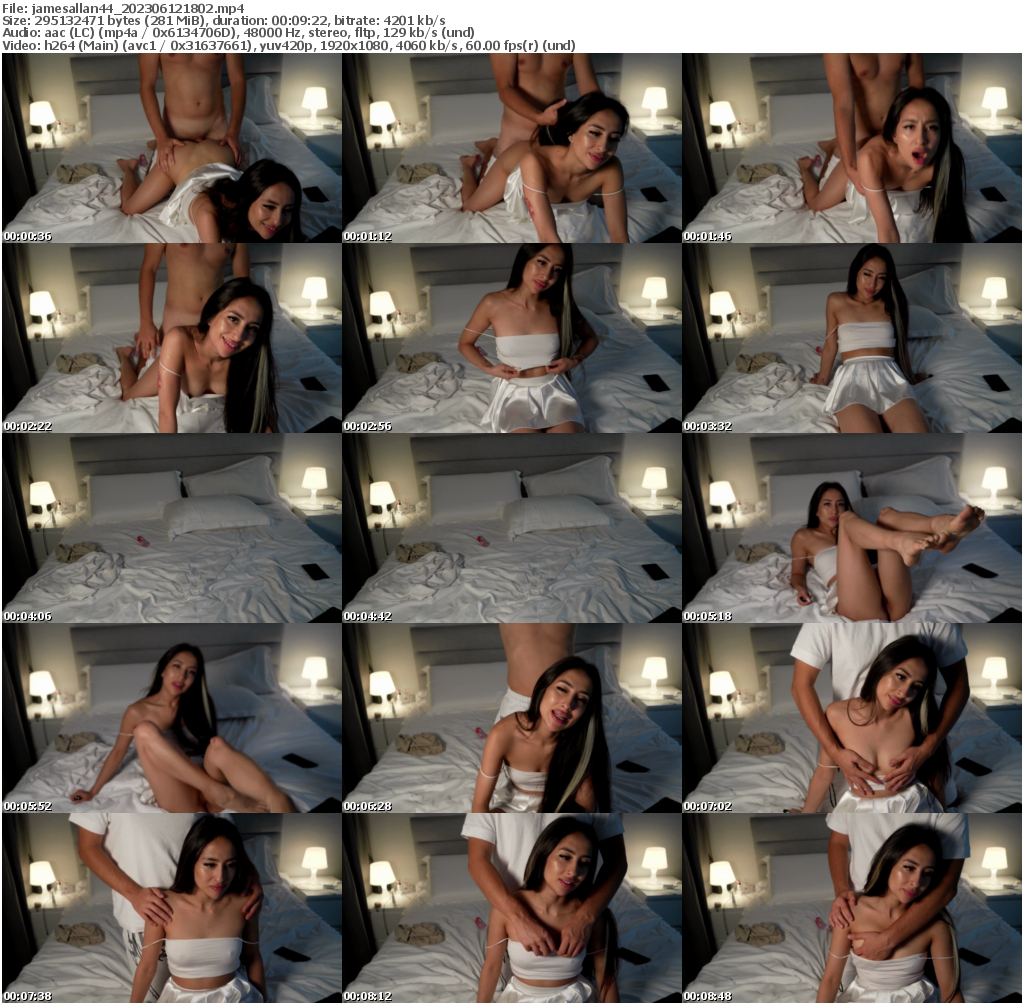This screenshot has width=1024, height=1003.
Task: Open the thumbnail at timestamp 00:02:56
Action: 511,338
